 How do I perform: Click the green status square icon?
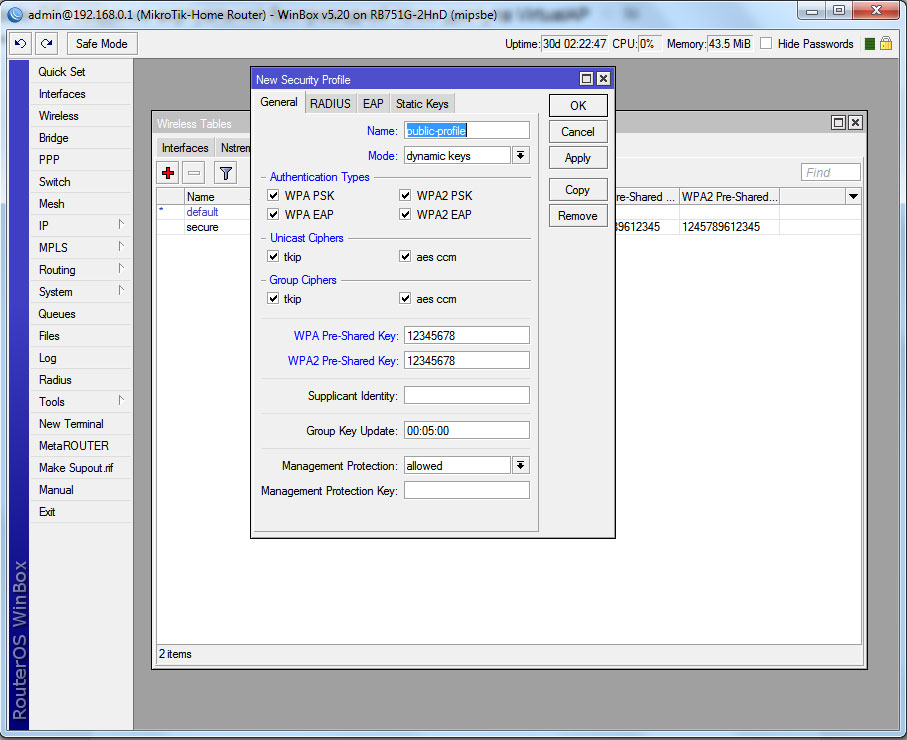pos(870,44)
